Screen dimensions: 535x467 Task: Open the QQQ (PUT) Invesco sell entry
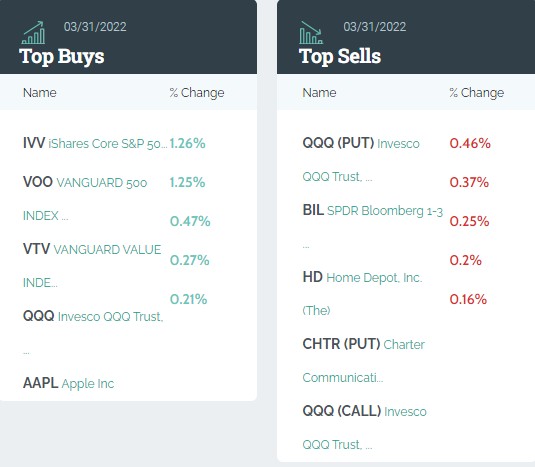pyautogui.click(x=361, y=160)
